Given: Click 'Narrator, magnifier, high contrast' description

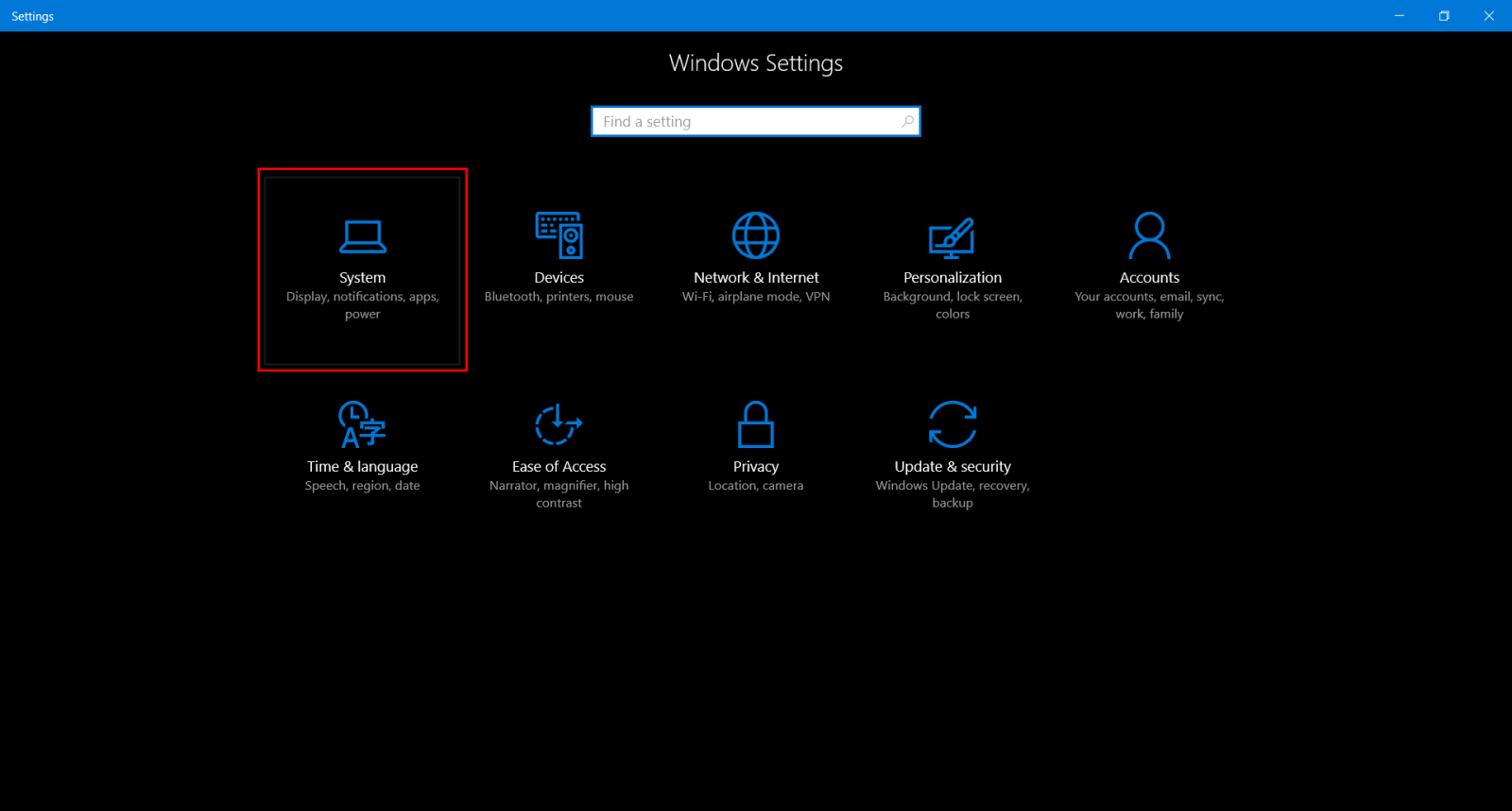Looking at the screenshot, I should [559, 494].
